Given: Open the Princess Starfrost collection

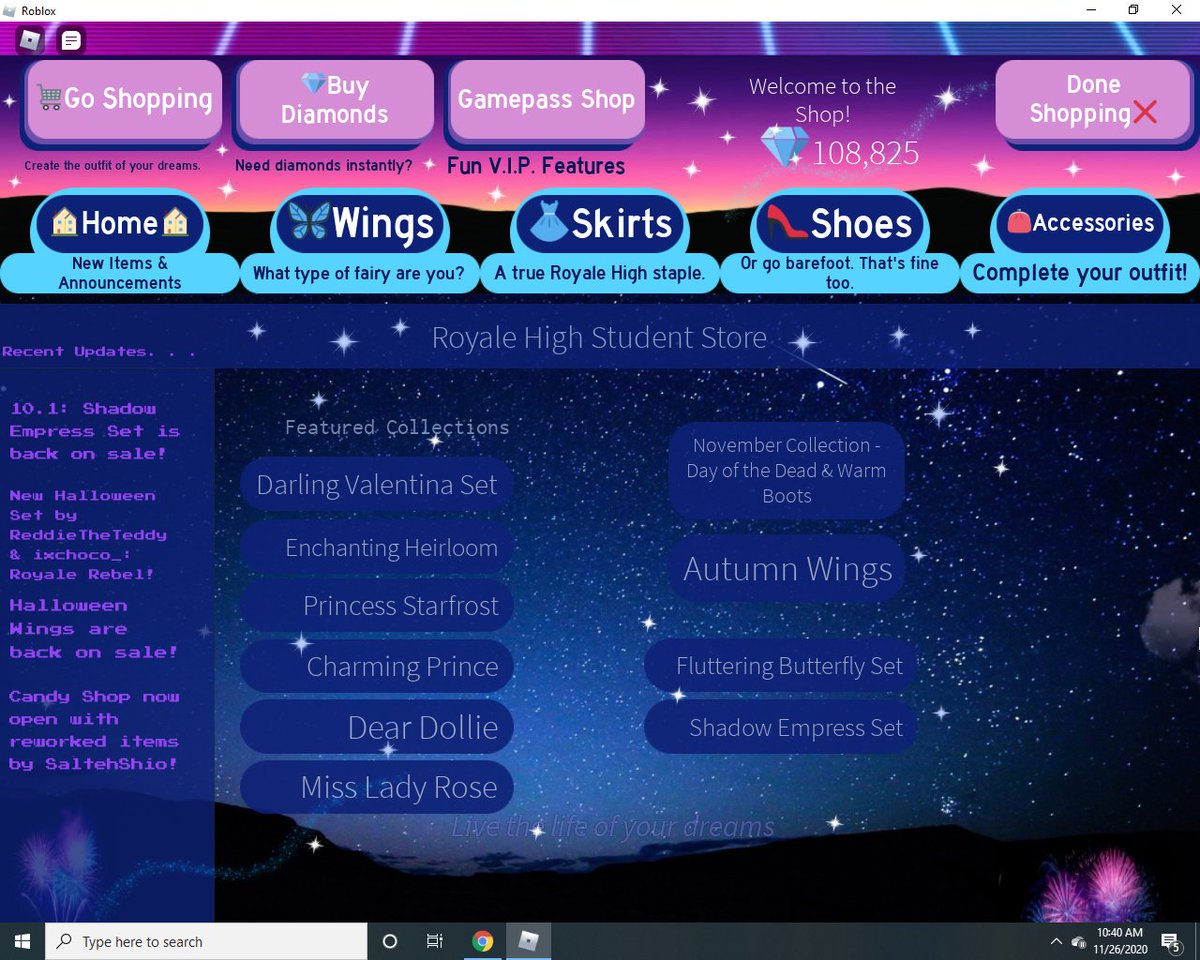Looking at the screenshot, I should (x=377, y=606).
